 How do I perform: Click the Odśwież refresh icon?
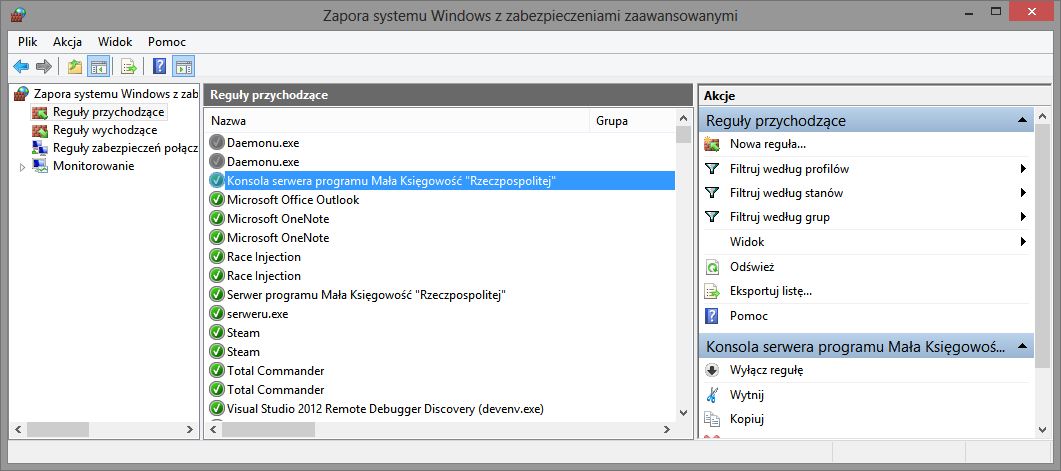[x=712, y=267]
